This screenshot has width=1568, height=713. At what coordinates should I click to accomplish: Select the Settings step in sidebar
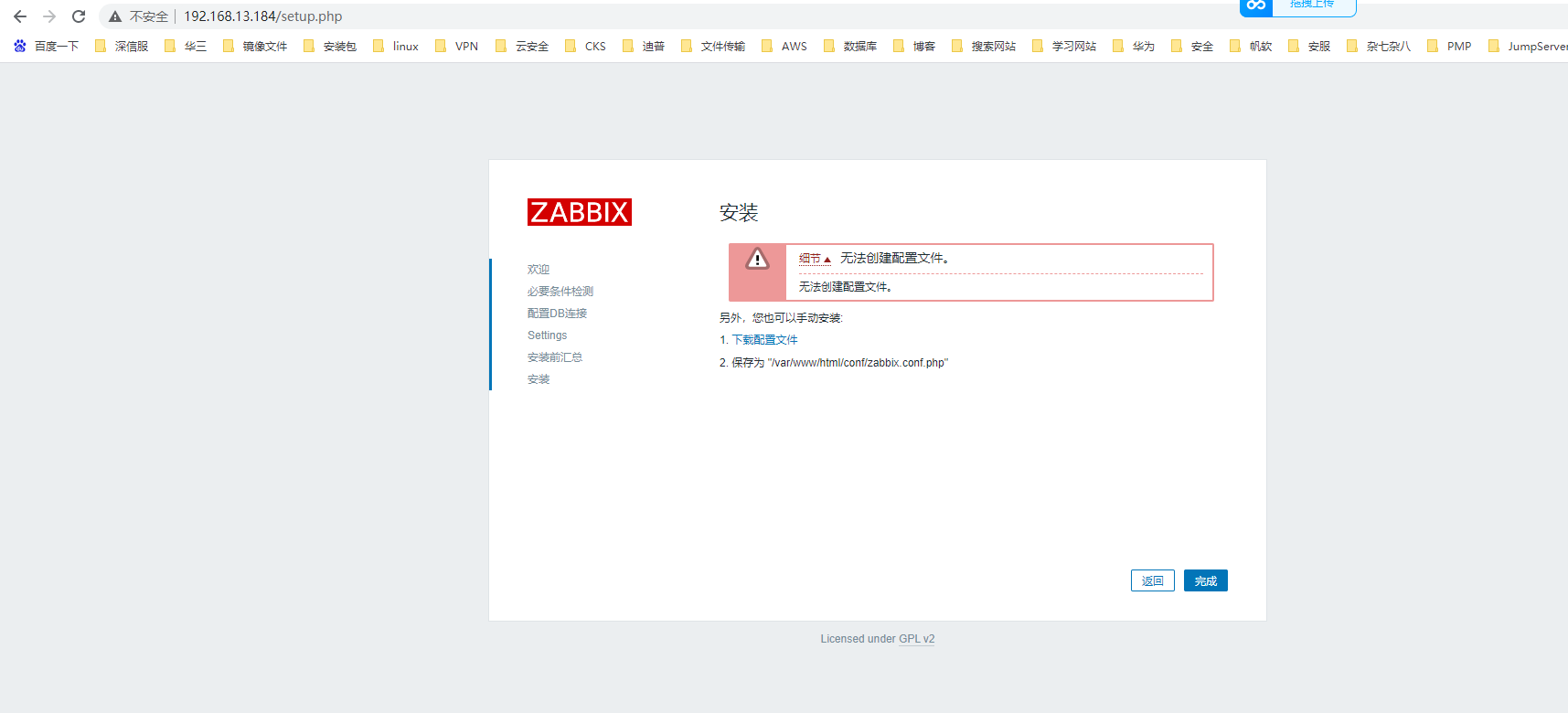(548, 335)
